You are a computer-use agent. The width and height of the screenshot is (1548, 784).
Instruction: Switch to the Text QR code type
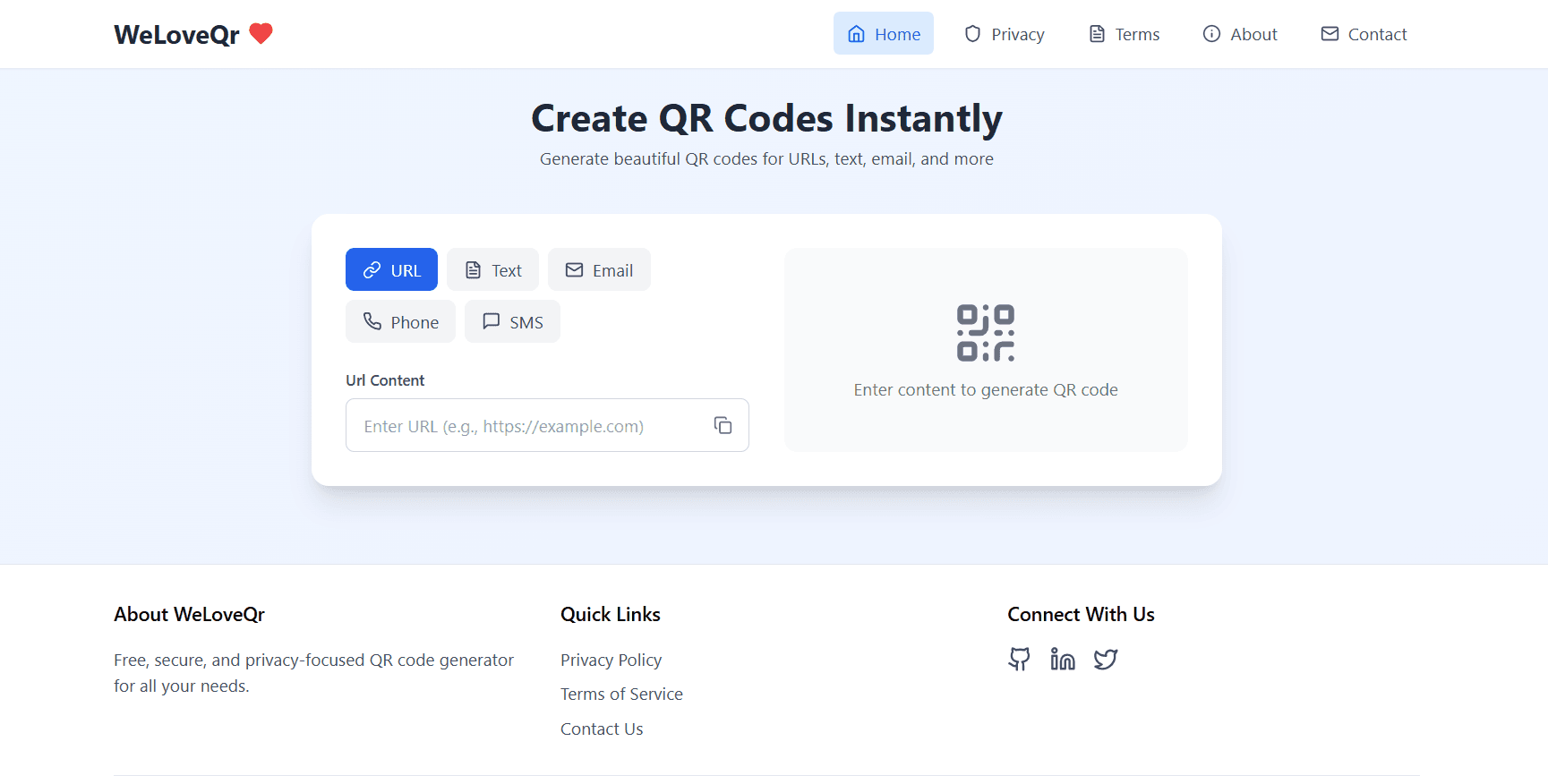coord(492,269)
